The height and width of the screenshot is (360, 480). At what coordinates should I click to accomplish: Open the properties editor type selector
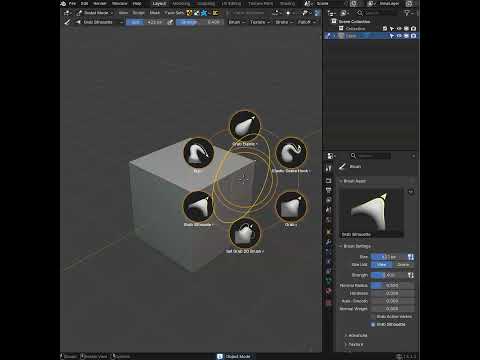(331, 156)
